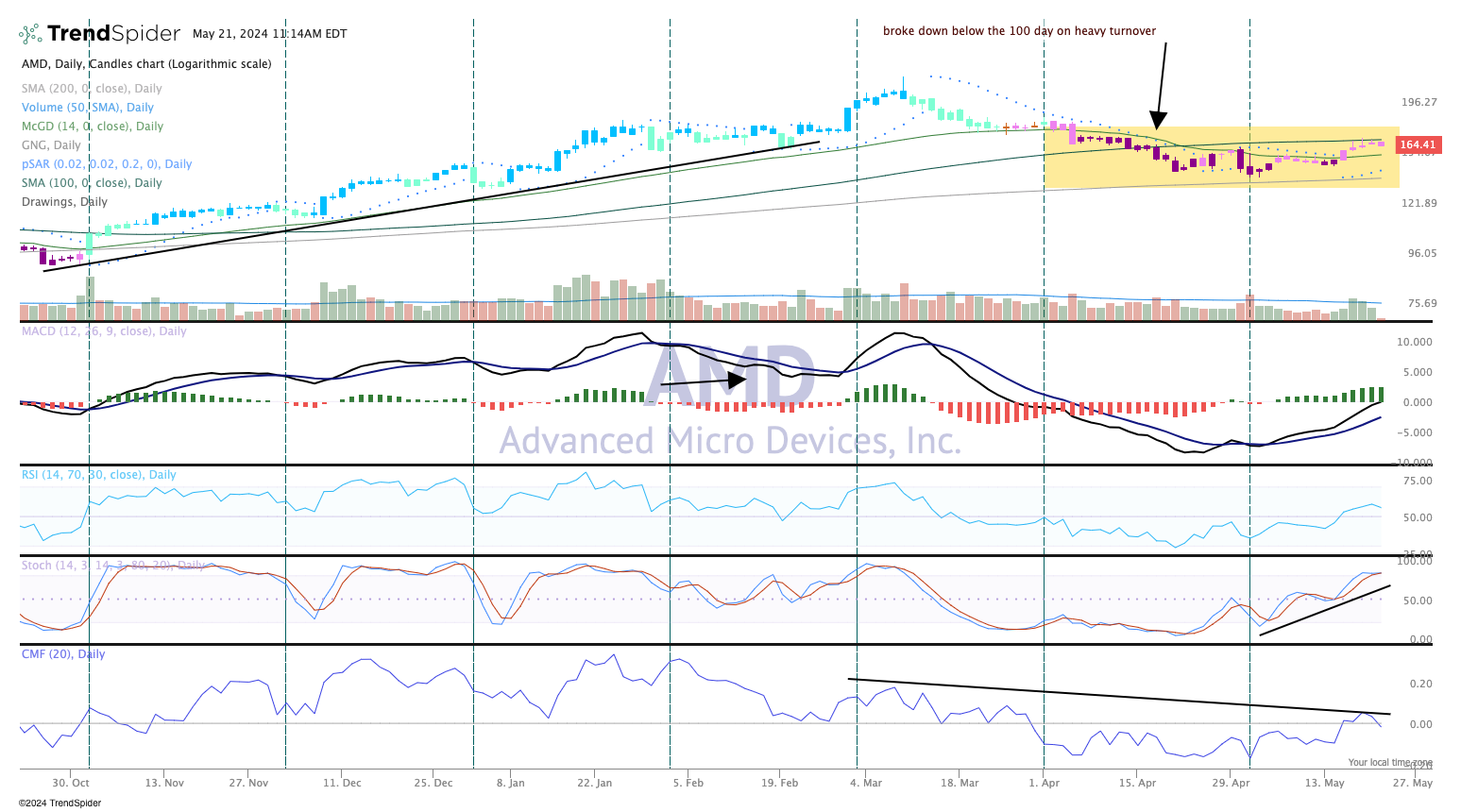This screenshot has height=812, width=1461.
Task: Select the Volume (50, SMA) indicator label
Action: 88,108
